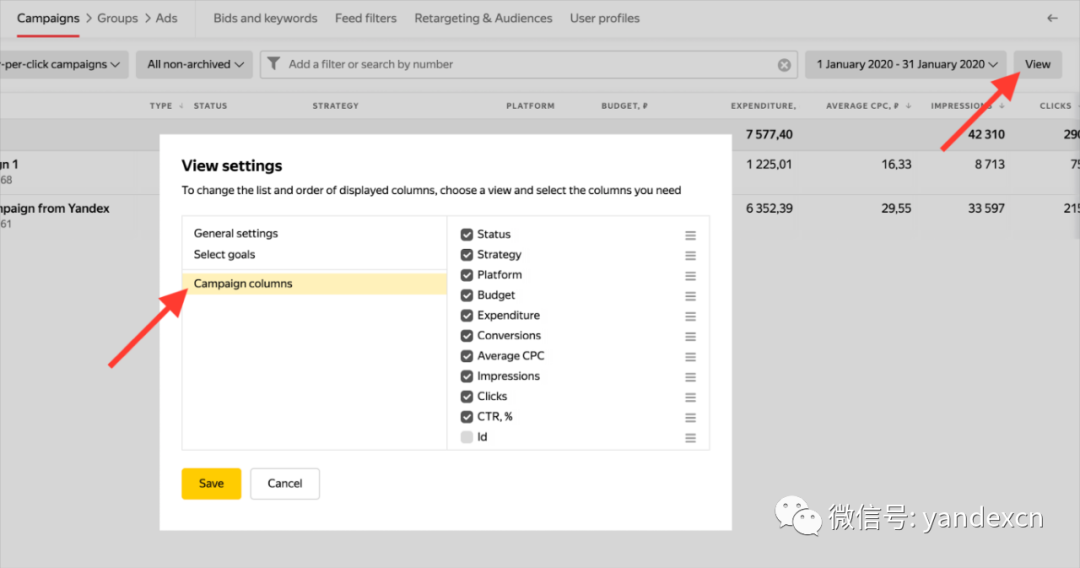
Task: Click the drag handle beside Budget row
Action: (690, 296)
